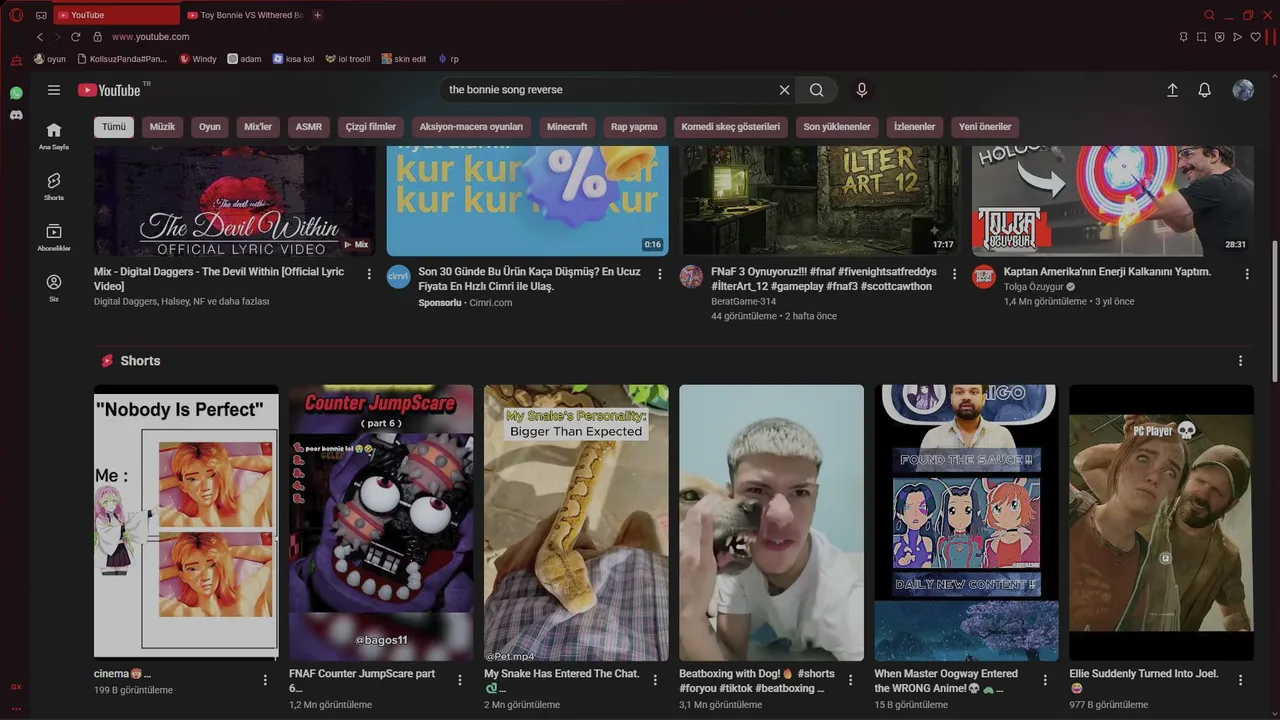Open WhatsApp from the Opera sidebar

[x=16, y=93]
